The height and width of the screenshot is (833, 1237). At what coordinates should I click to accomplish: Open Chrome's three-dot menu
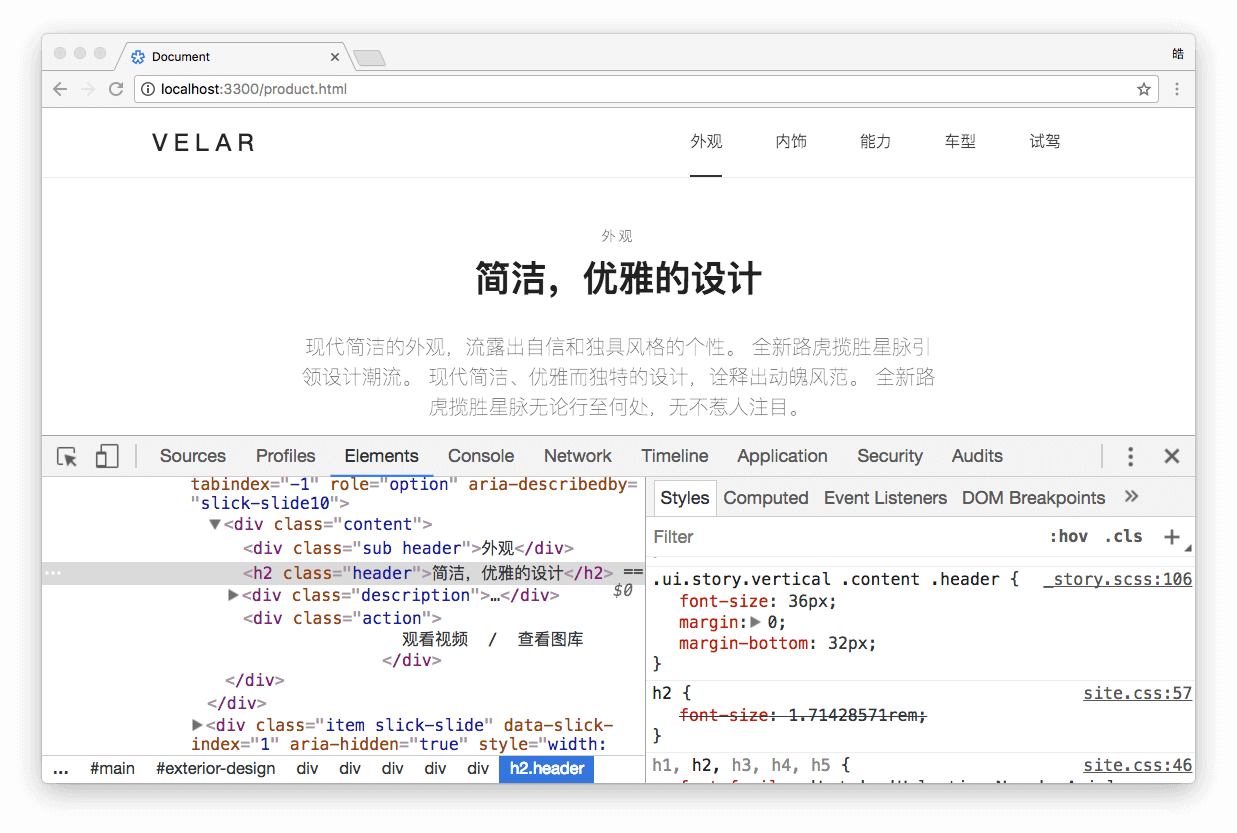pos(1177,89)
